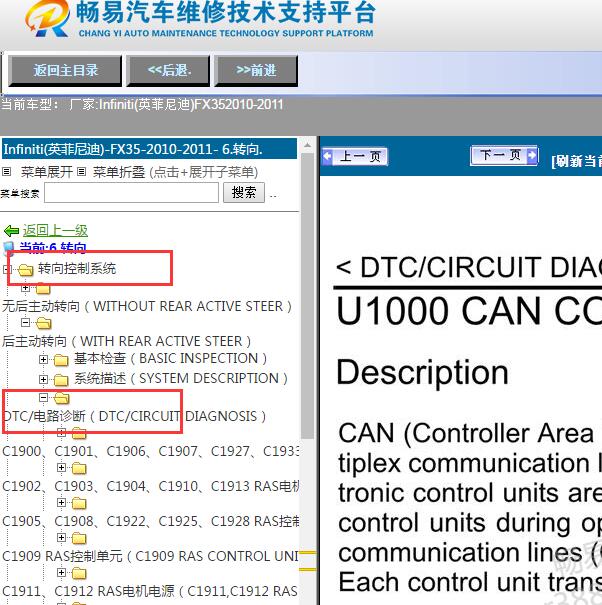This screenshot has height=605, width=602.
Task: Click the 刷新当前 refresh link
Action: pyautogui.click(x=577, y=161)
